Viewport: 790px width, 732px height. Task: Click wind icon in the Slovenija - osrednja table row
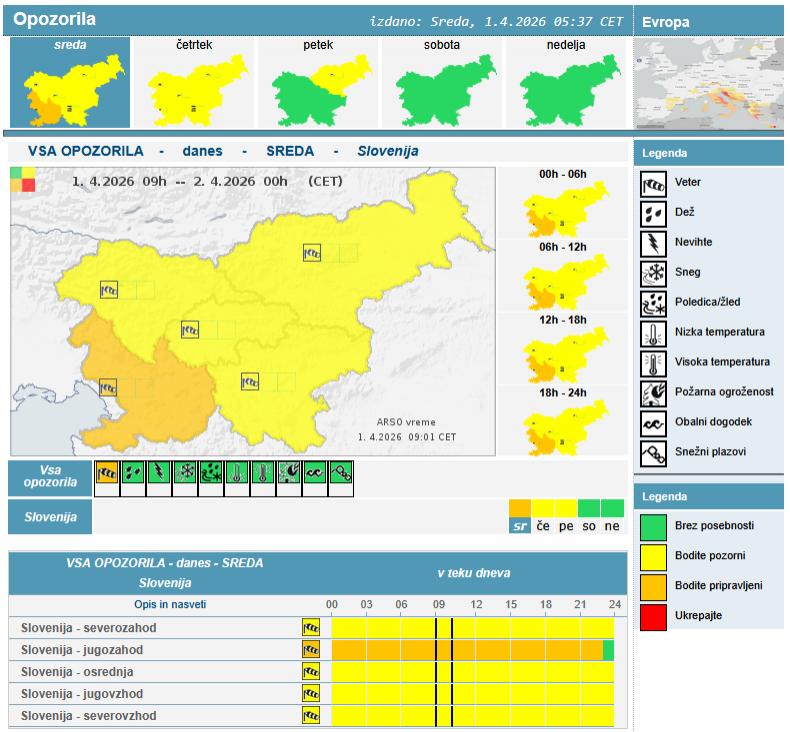[x=311, y=672]
